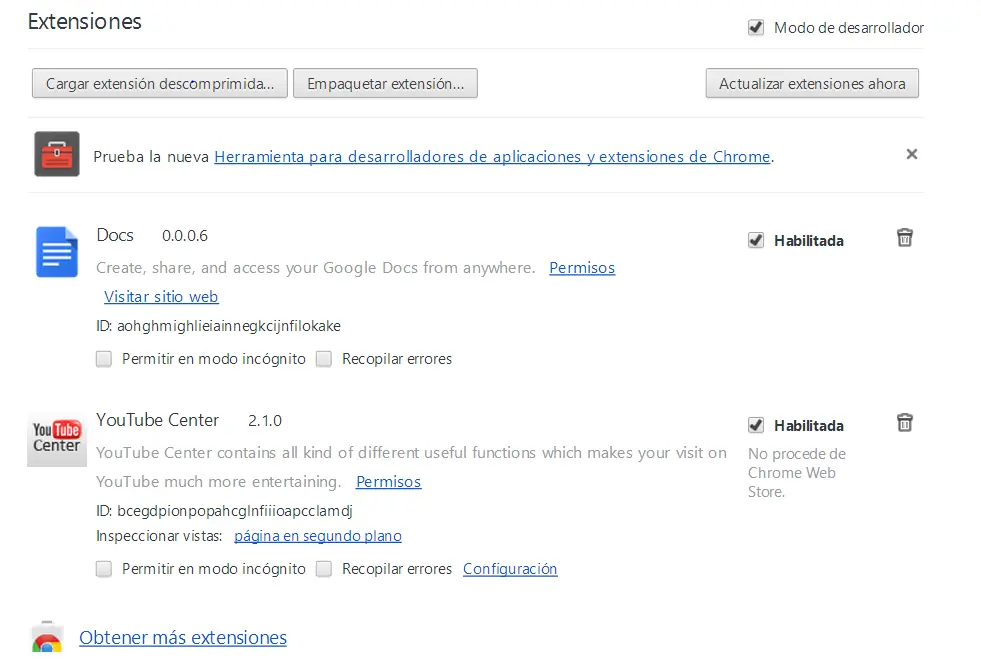Open YouTube Center Configuración link

click(x=510, y=568)
